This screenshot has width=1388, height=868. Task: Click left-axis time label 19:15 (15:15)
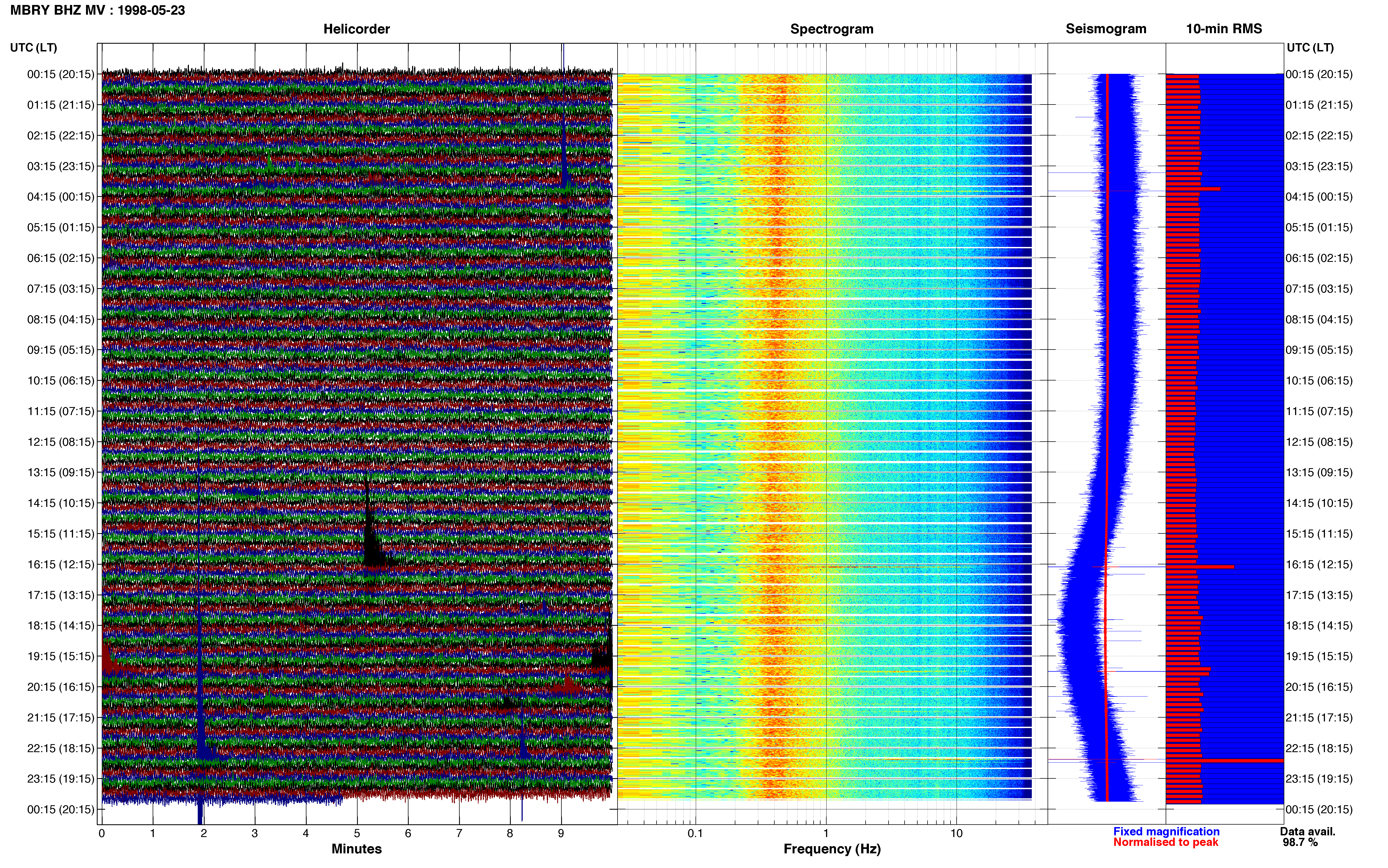pos(61,656)
